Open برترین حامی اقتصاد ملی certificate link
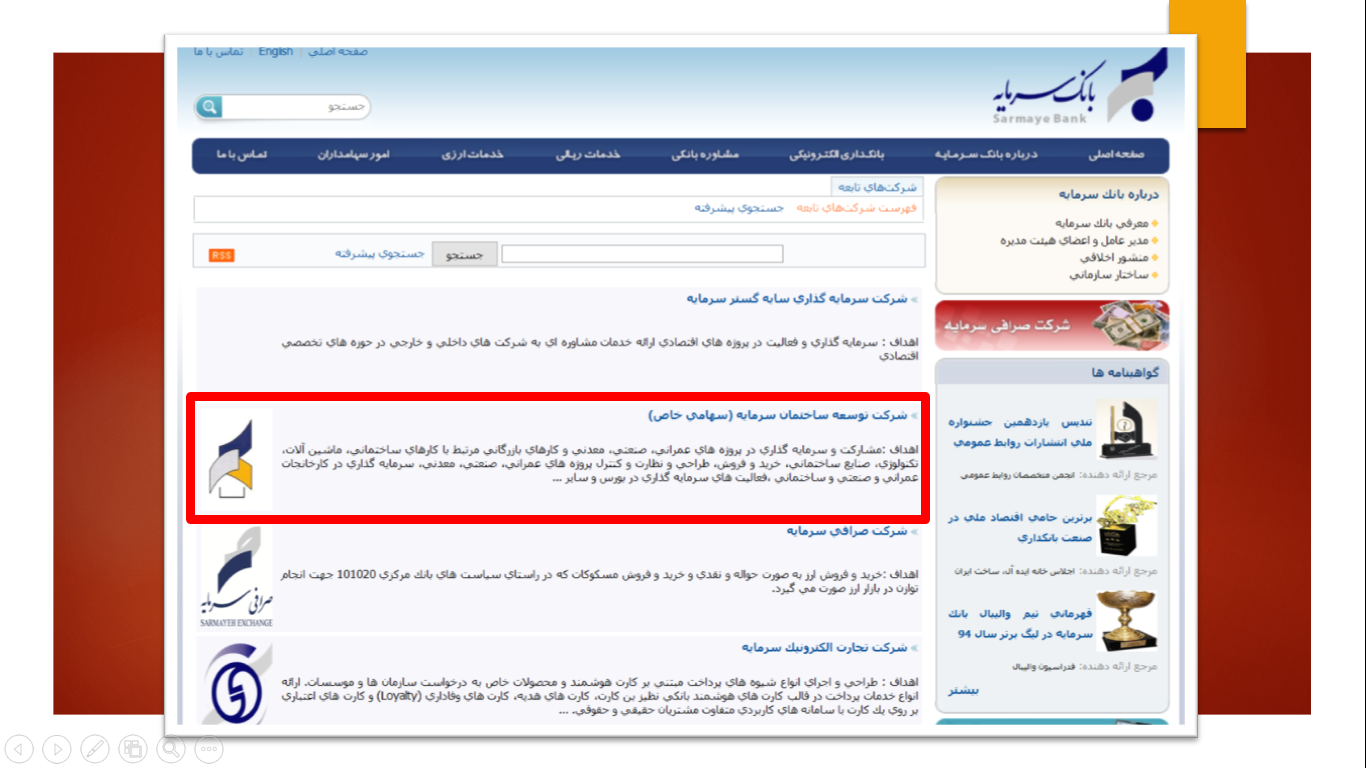This screenshot has height=768, width=1366. coord(1020,528)
